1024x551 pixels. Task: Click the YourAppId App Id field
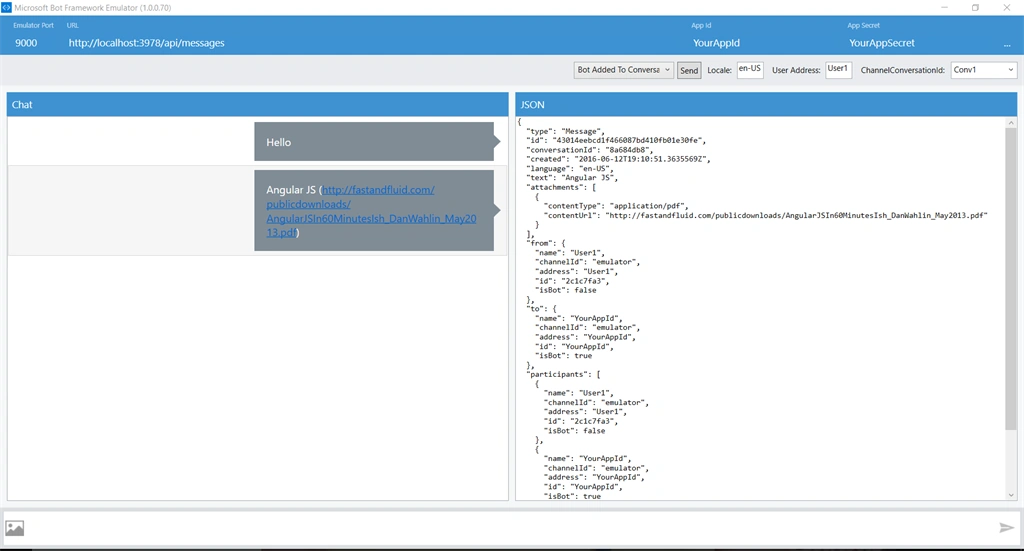[716, 43]
